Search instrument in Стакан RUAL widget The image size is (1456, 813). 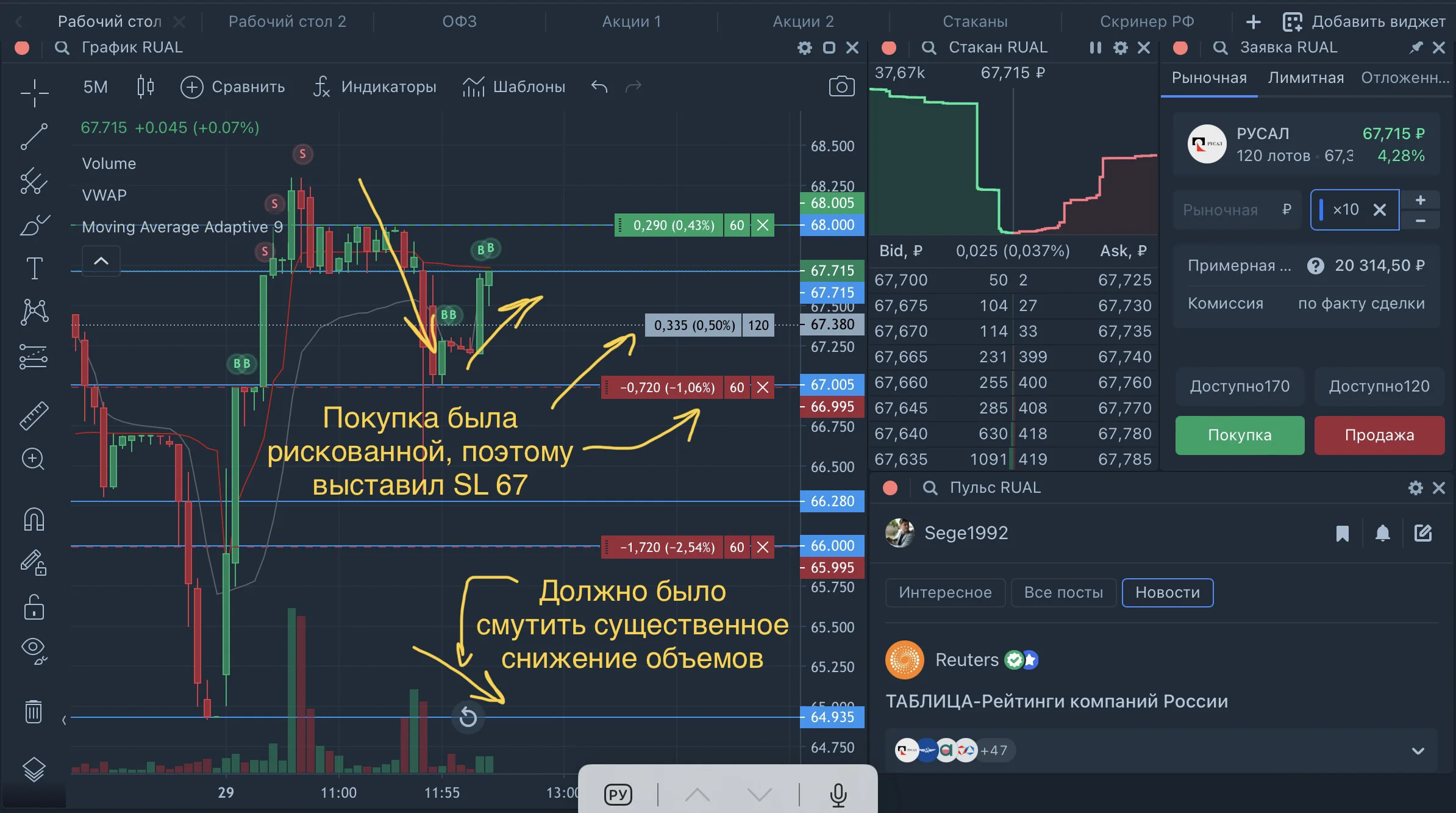click(x=929, y=48)
